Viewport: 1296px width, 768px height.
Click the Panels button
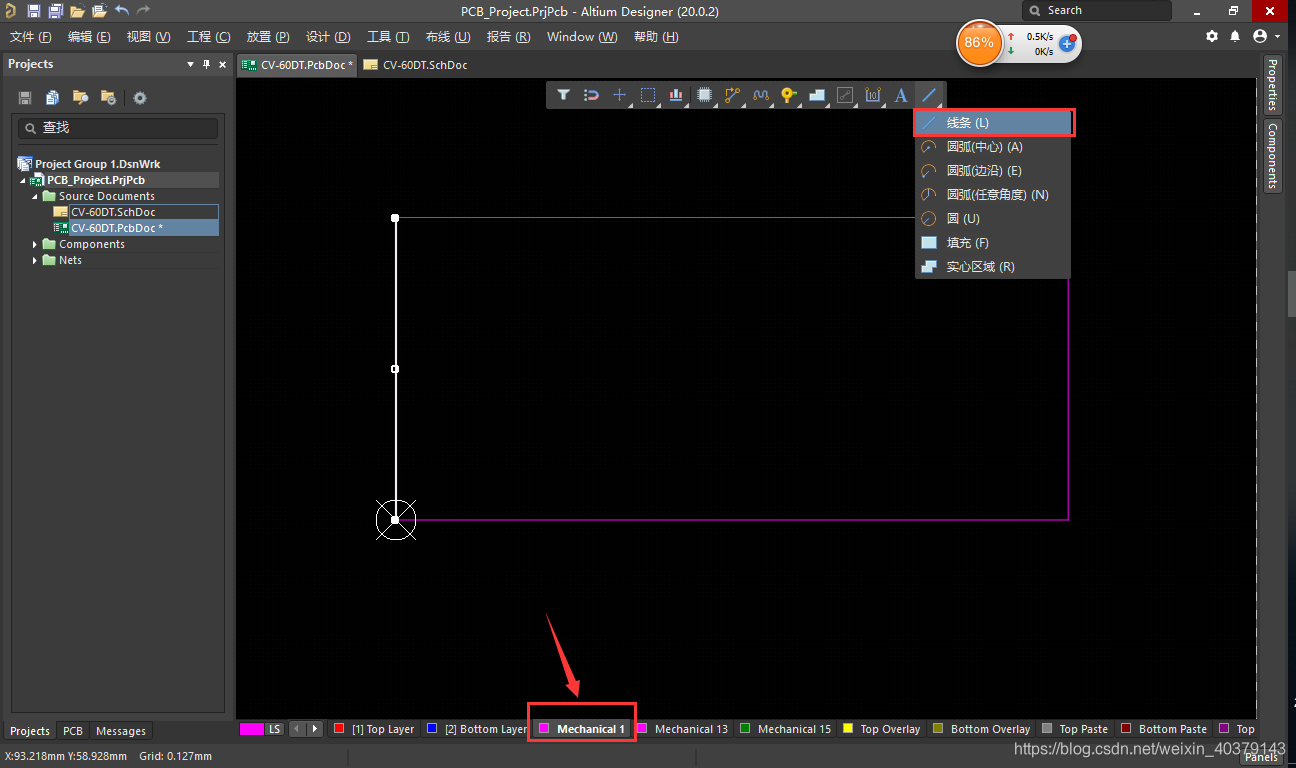(x=1261, y=757)
